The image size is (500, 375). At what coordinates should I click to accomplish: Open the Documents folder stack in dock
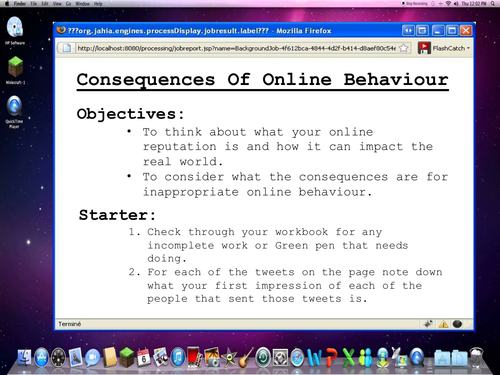459,358
